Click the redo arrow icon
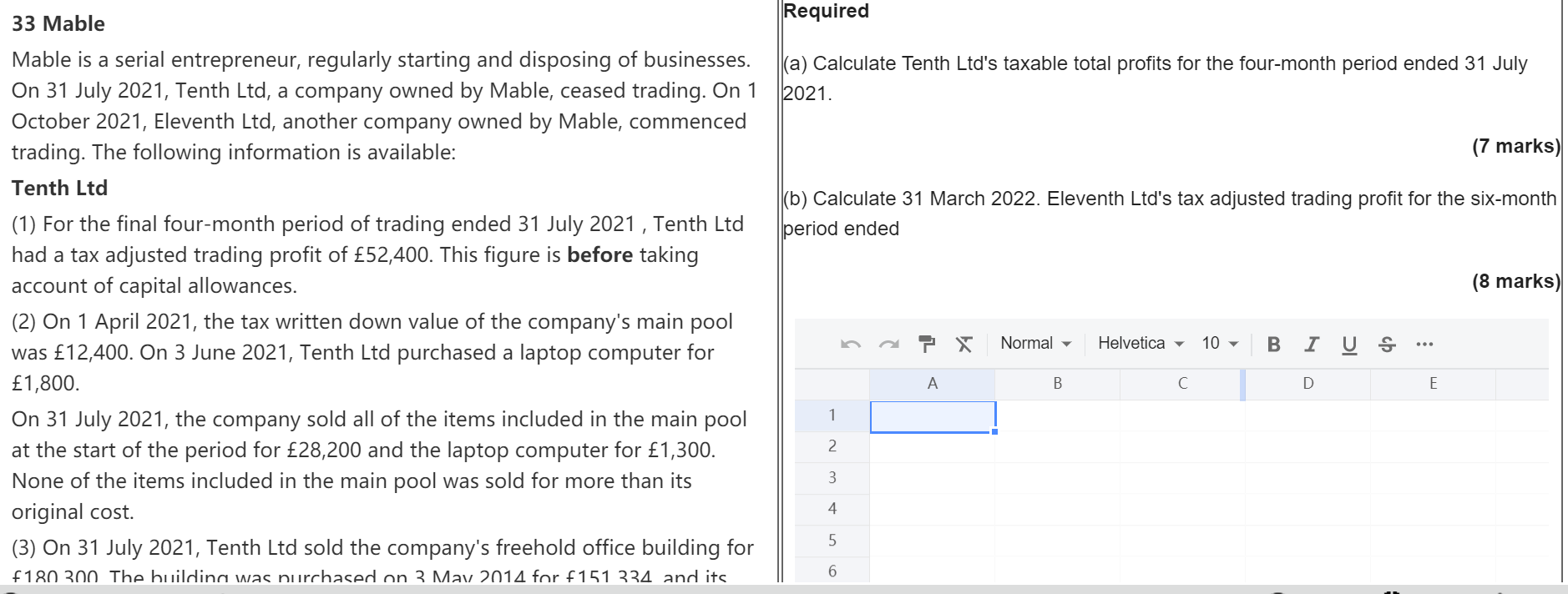 click(888, 344)
